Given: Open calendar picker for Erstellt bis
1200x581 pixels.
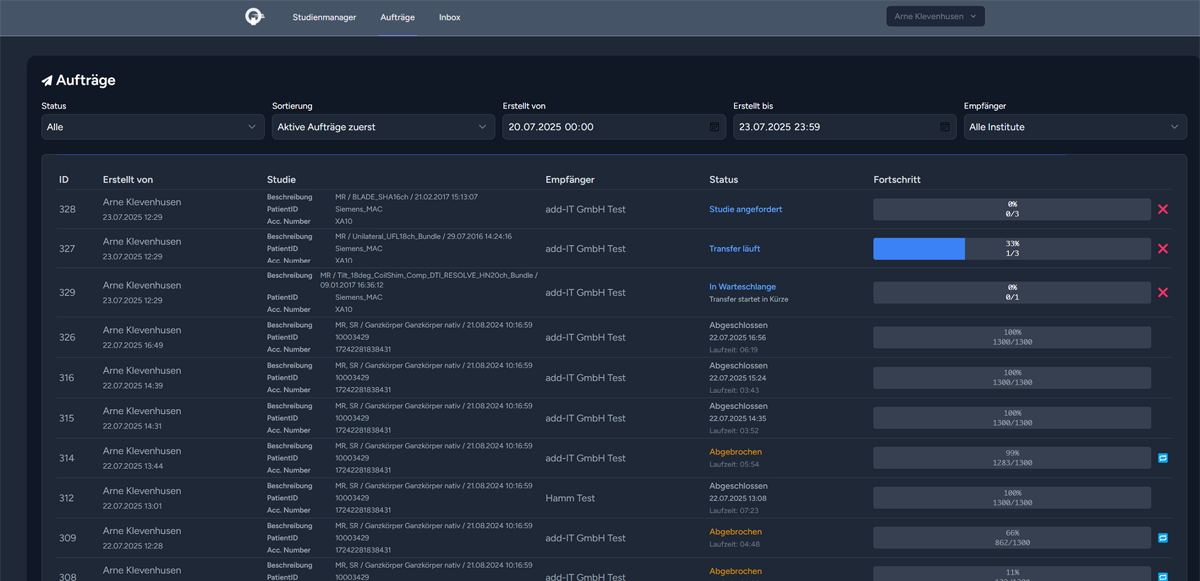Looking at the screenshot, I should pos(945,127).
